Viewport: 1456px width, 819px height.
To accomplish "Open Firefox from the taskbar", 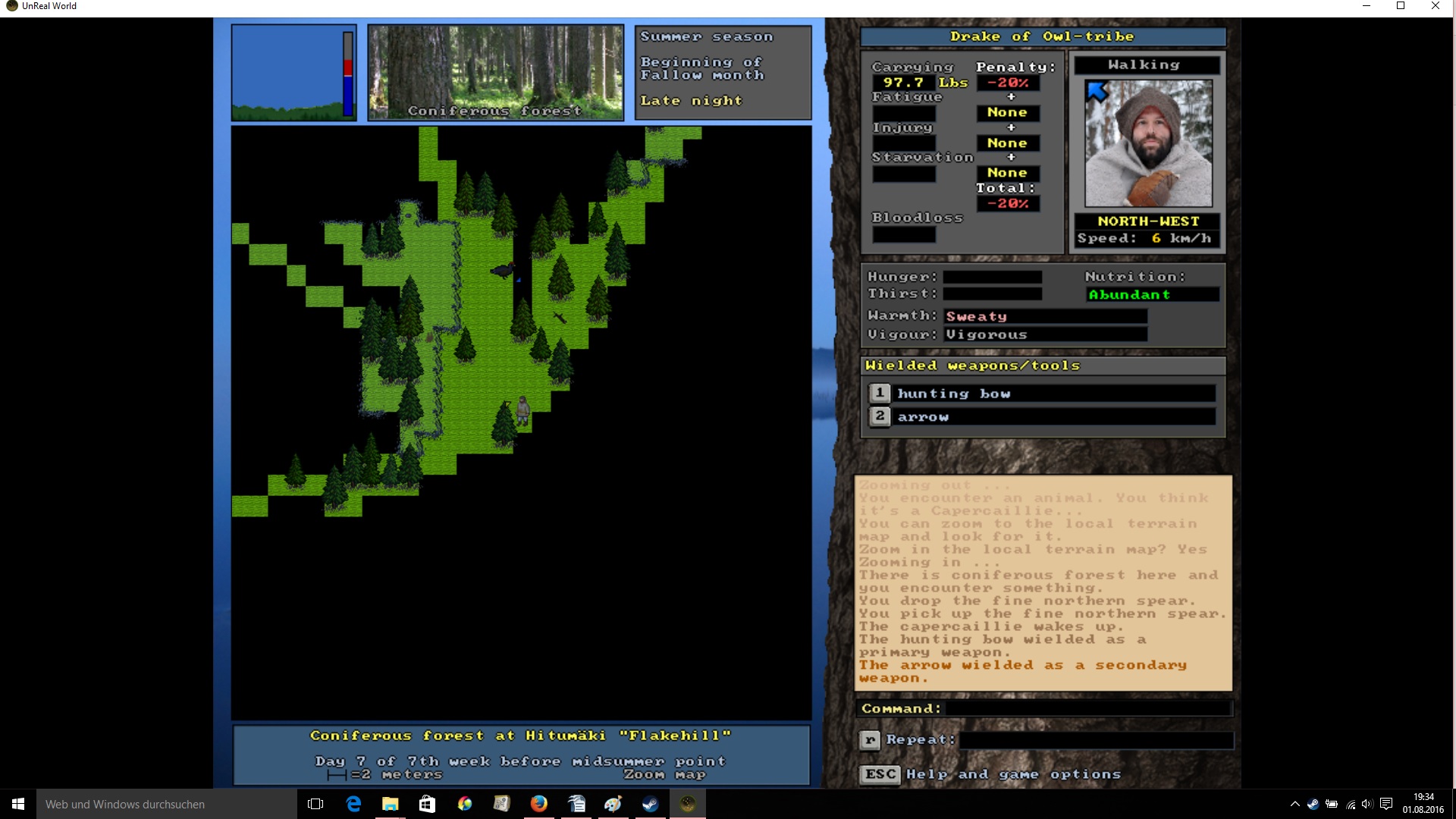I will [539, 804].
